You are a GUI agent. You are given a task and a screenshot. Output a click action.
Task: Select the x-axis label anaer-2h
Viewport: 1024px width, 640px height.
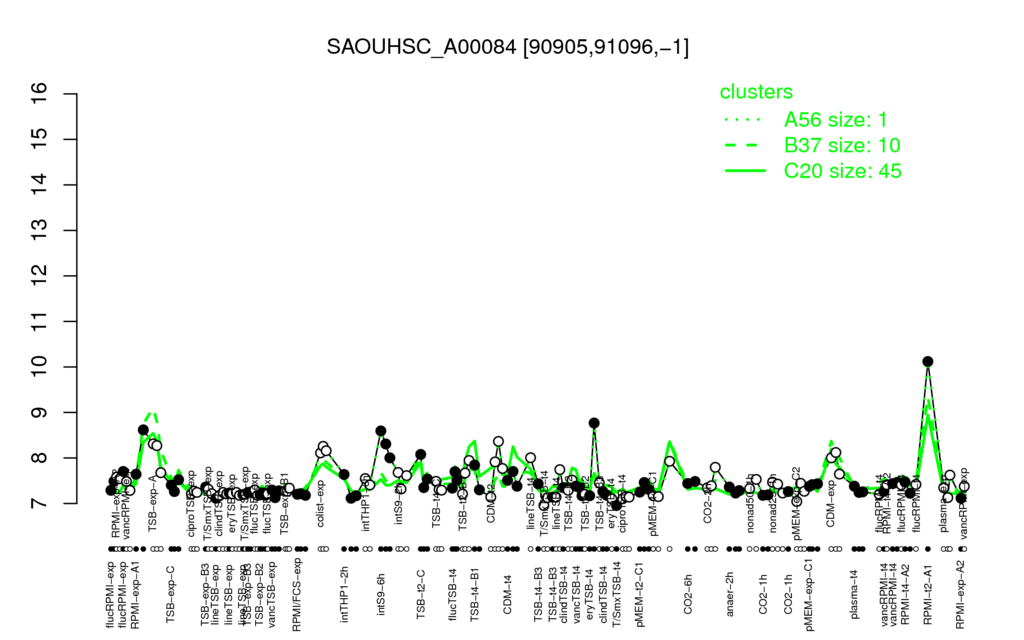730,594
